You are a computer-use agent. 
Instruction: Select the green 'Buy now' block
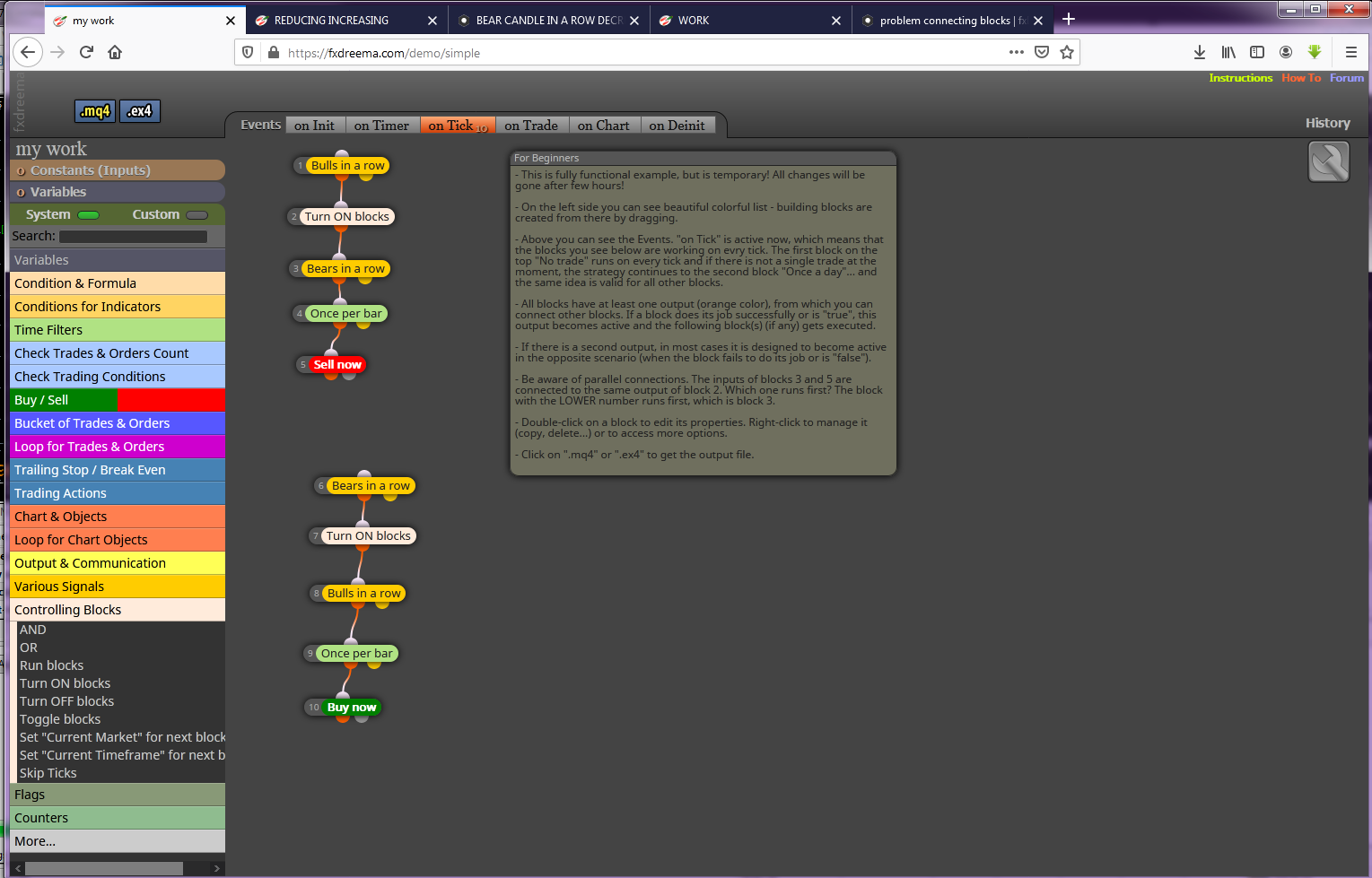click(x=352, y=708)
